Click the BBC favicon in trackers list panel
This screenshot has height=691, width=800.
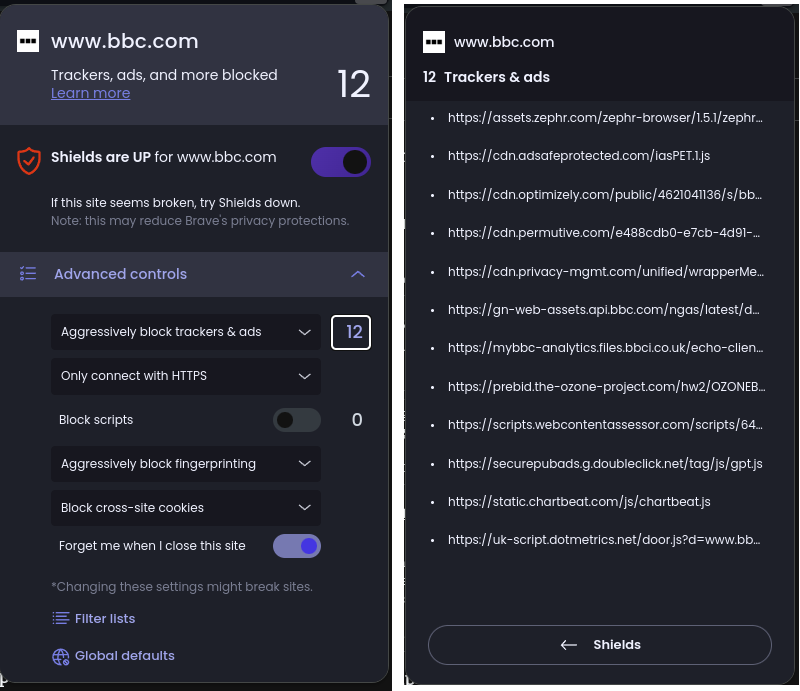(x=433, y=42)
